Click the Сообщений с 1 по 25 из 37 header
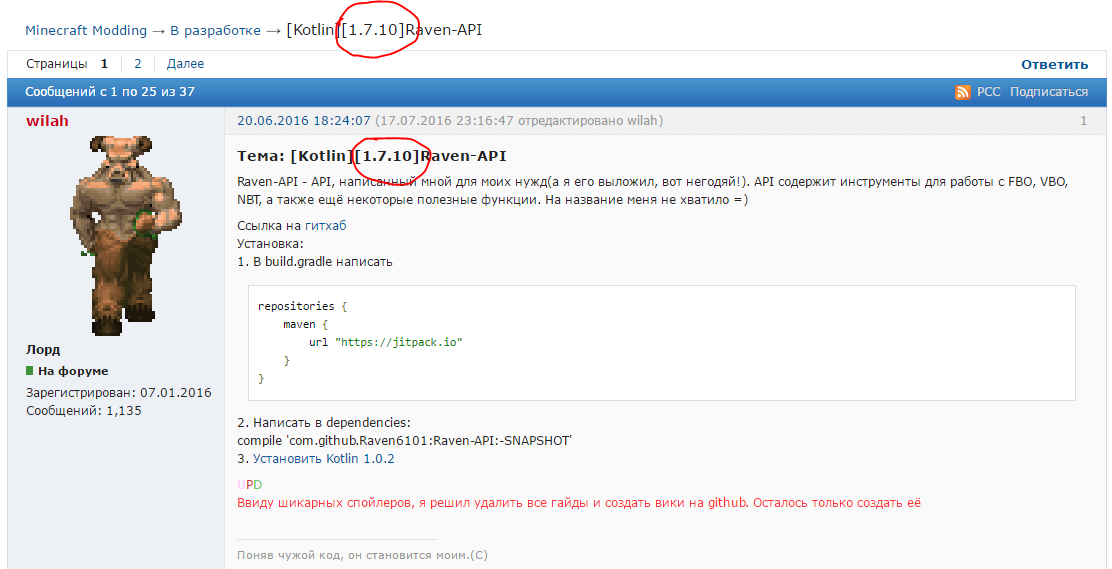Image resolution: width=1112 pixels, height=569 pixels. pos(110,92)
